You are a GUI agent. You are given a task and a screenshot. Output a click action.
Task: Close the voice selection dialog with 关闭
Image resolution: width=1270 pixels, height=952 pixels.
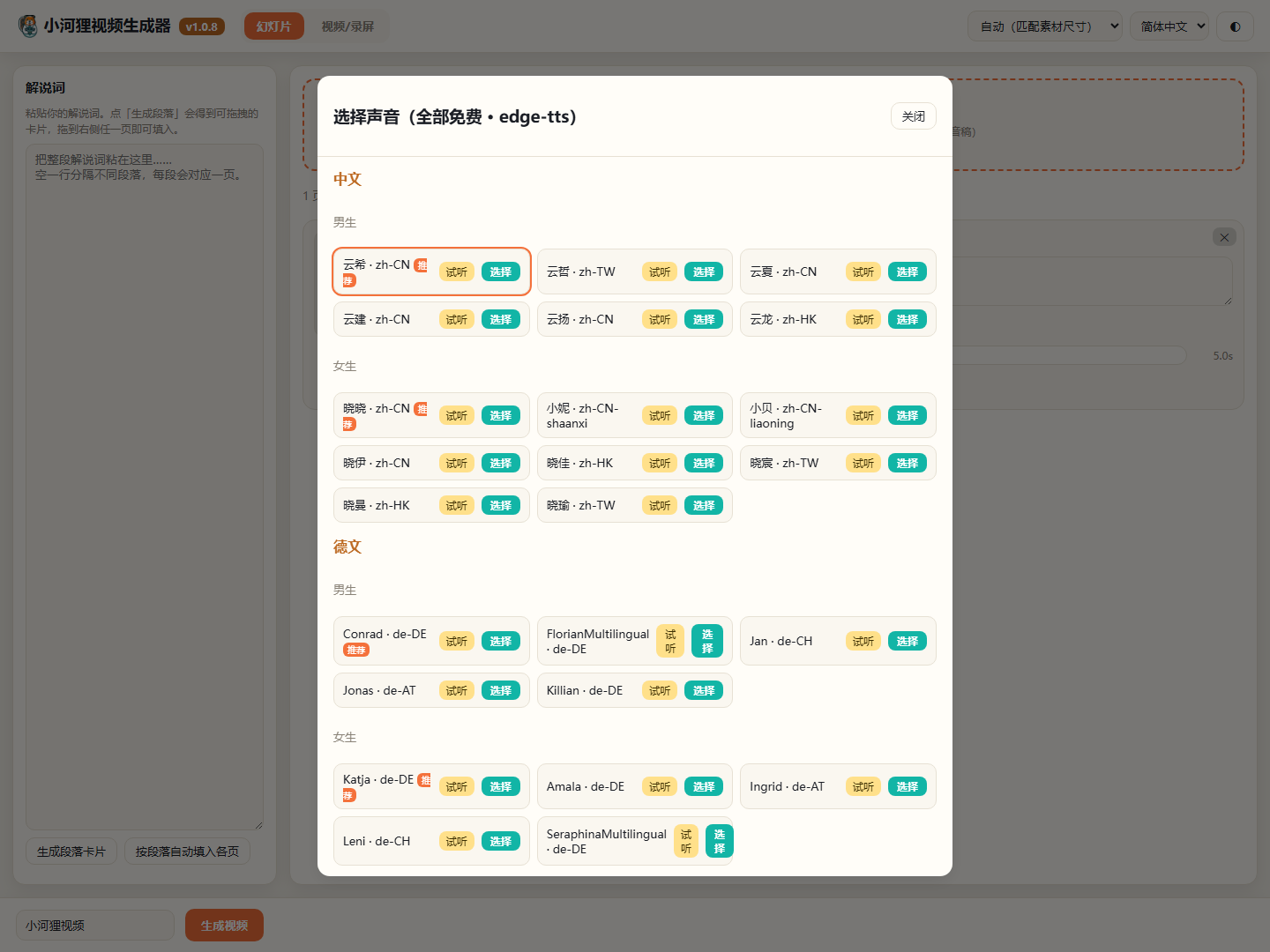pyautogui.click(x=914, y=116)
